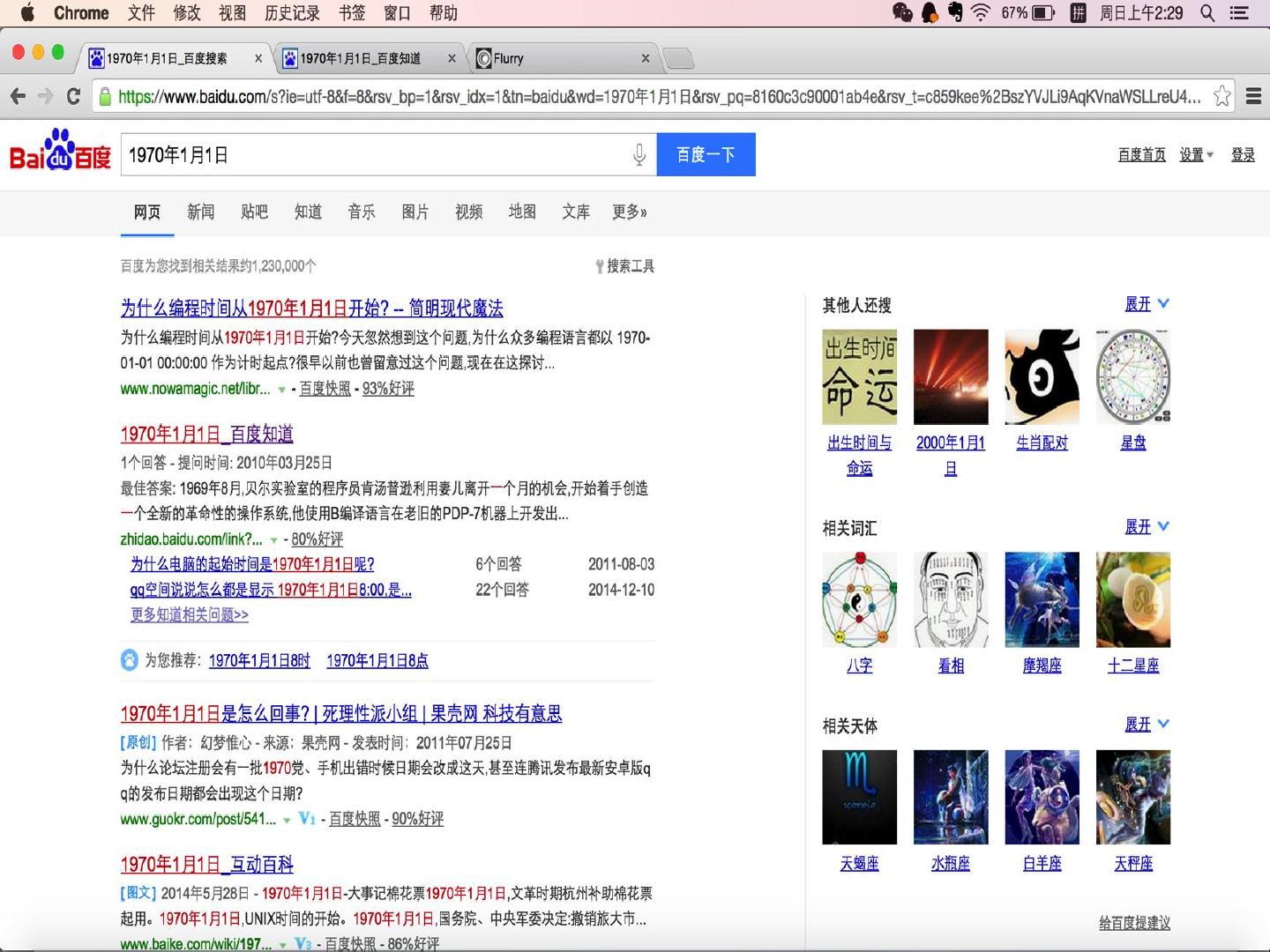Screen dimensions: 1270x952
Task: Close the 1970年1月1日_百度搜索 tab
Action: pyautogui.click(x=258, y=58)
